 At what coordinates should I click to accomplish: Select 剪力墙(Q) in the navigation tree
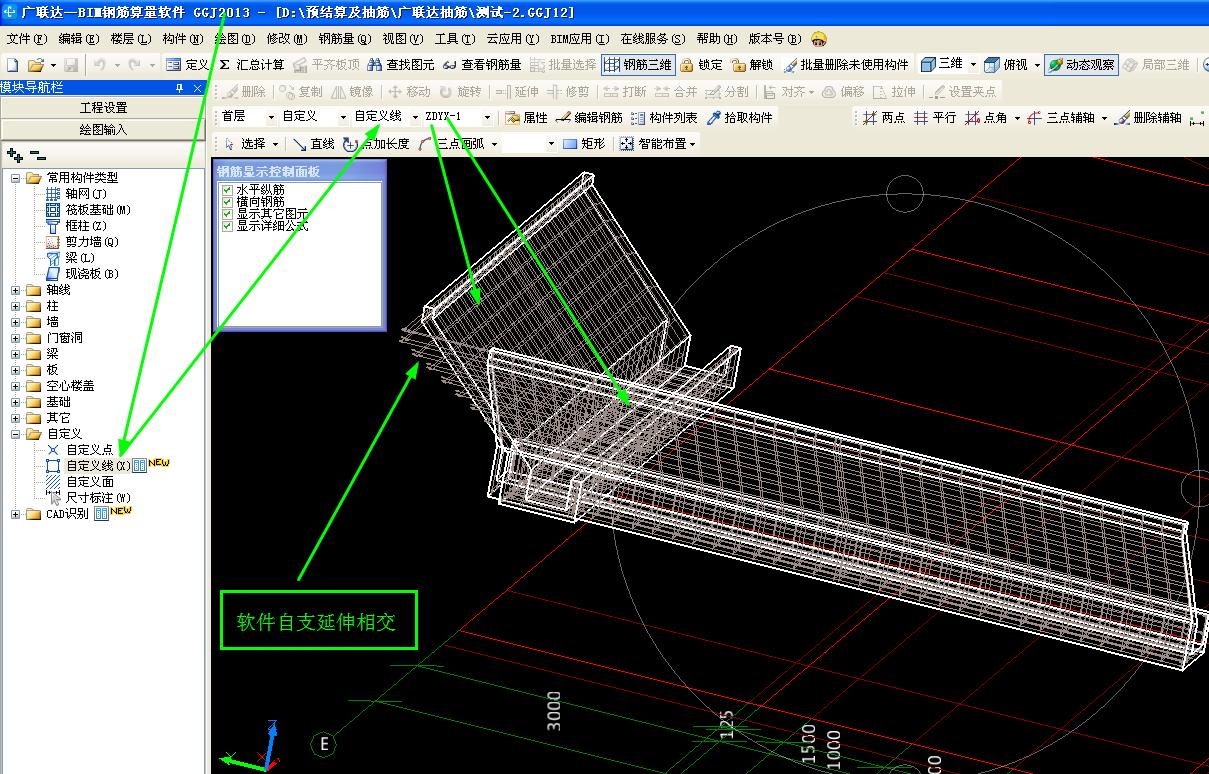pyautogui.click(x=91, y=242)
